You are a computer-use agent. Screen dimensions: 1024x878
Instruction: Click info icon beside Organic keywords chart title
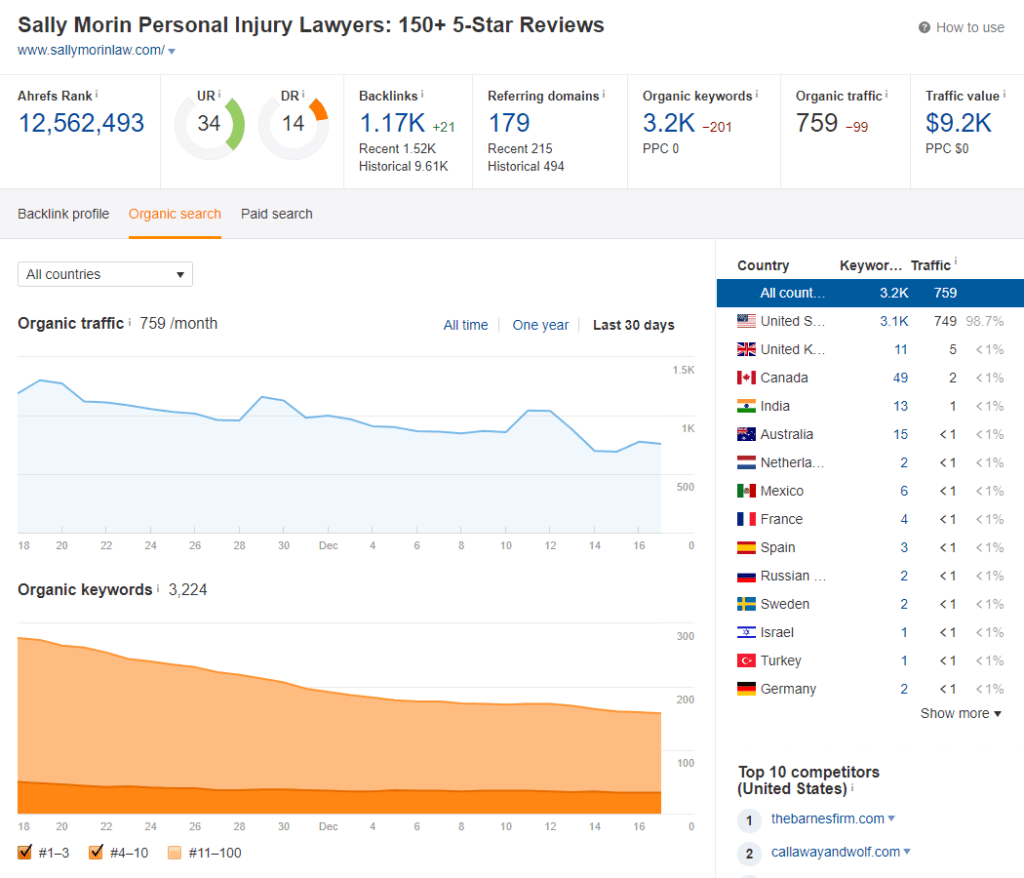click(x=157, y=588)
